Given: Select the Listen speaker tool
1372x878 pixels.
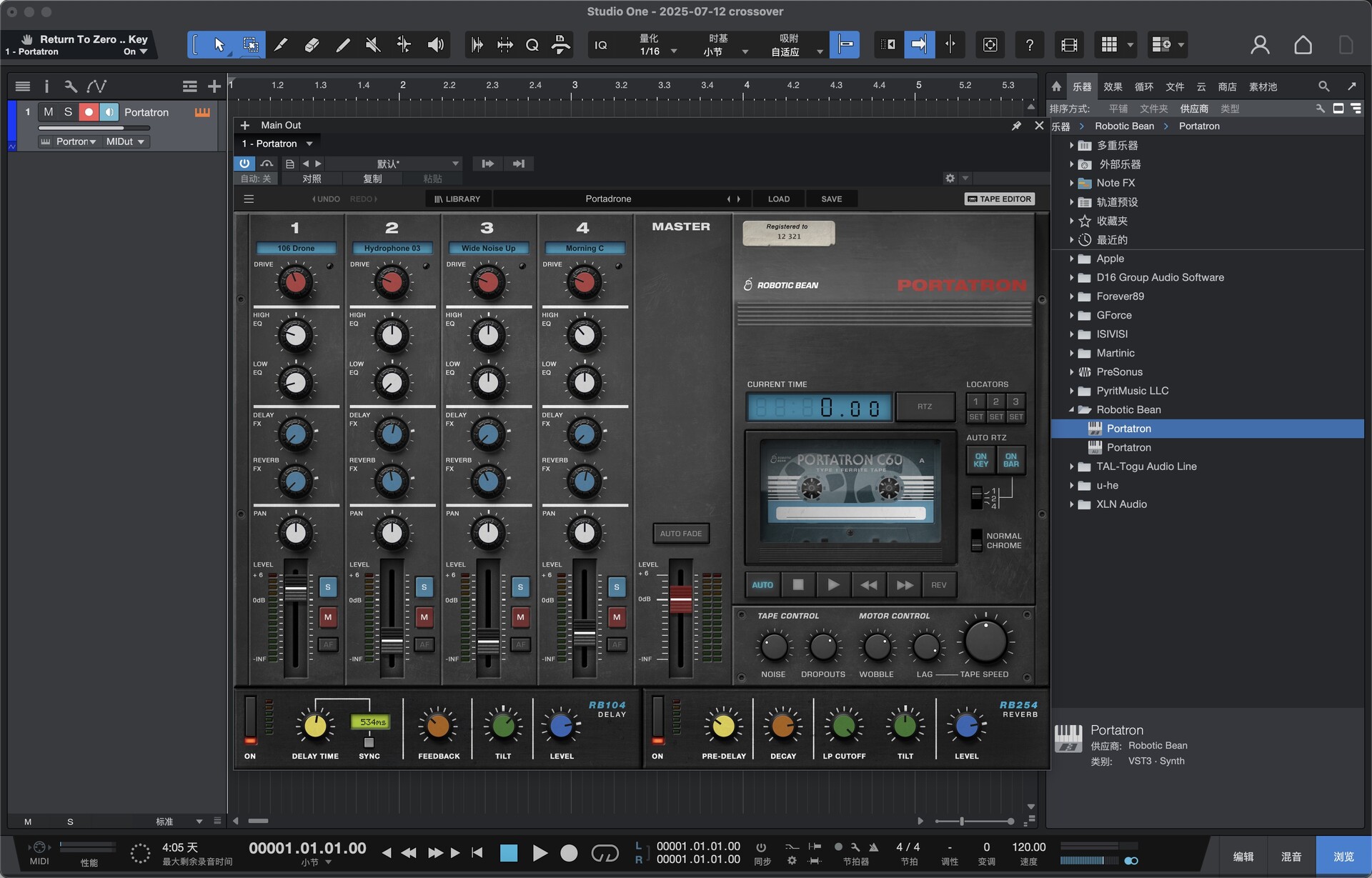Looking at the screenshot, I should pyautogui.click(x=435, y=45).
